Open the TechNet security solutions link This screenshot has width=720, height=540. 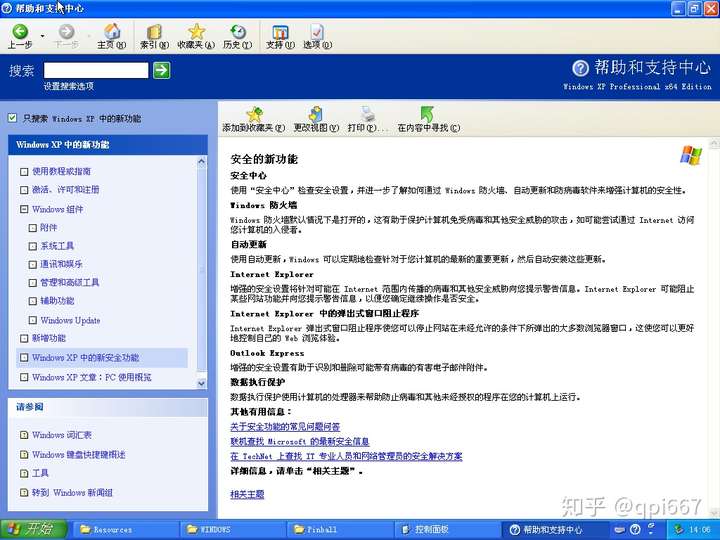pos(346,456)
